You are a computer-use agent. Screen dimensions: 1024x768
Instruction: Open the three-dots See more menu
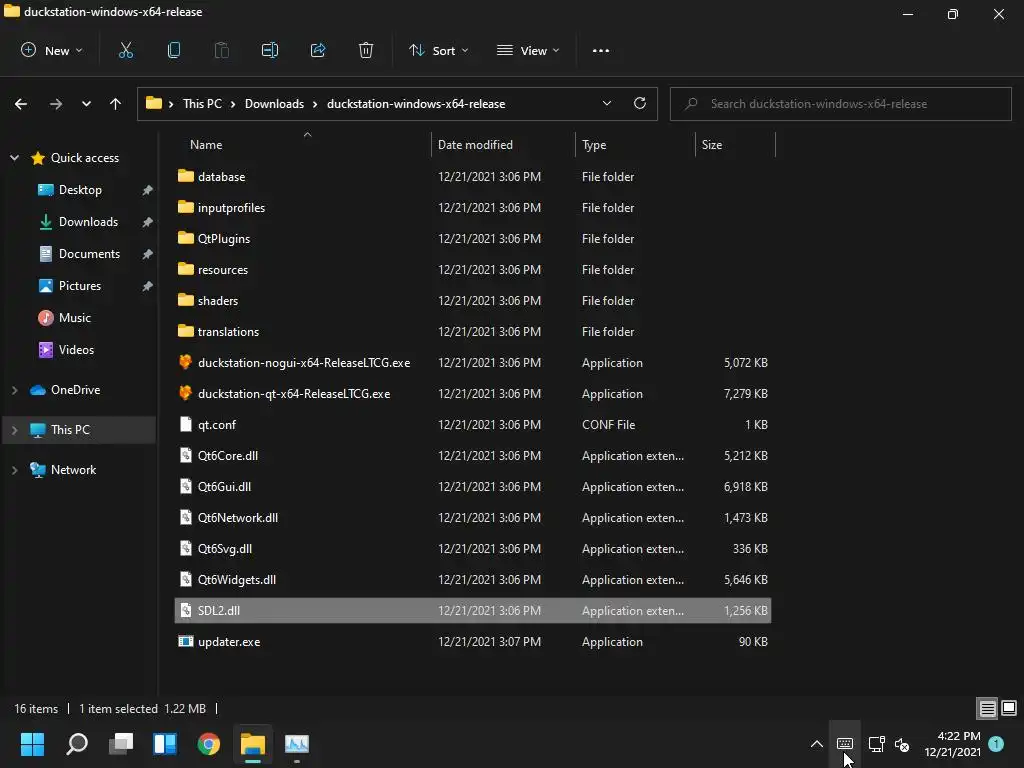click(x=600, y=50)
